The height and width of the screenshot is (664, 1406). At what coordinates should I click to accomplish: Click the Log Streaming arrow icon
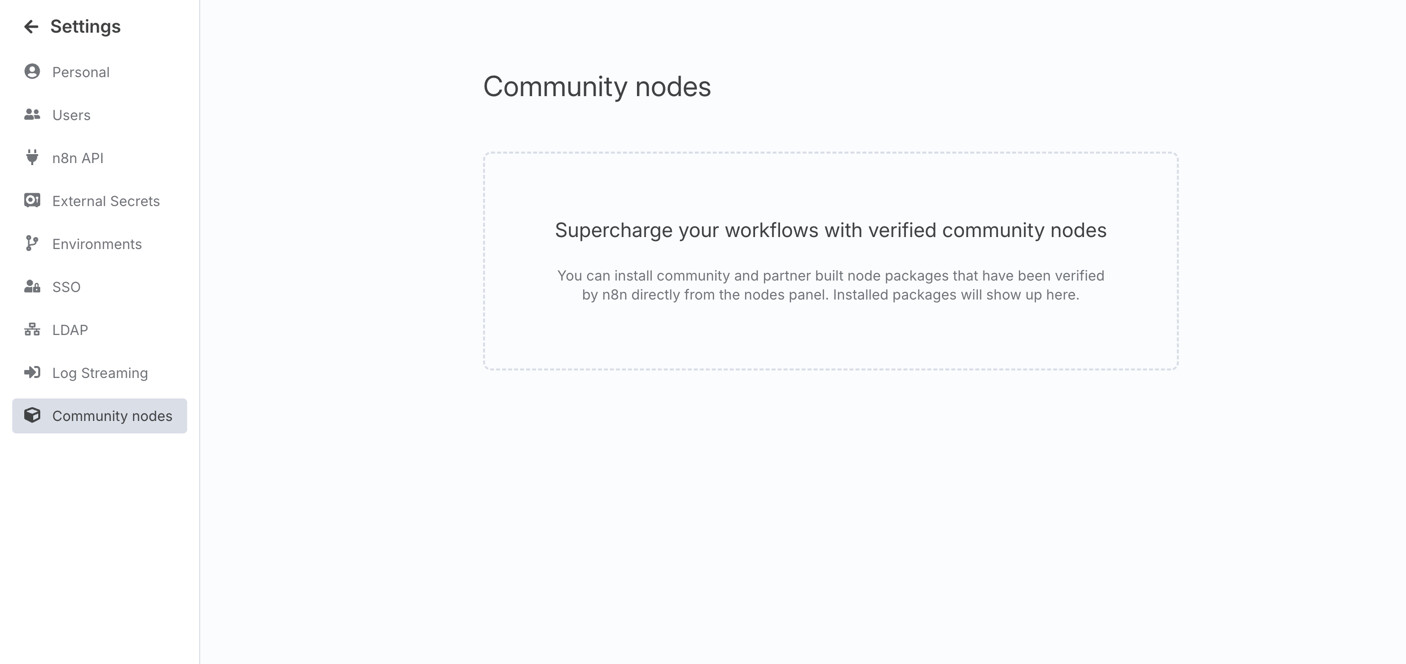(32, 373)
